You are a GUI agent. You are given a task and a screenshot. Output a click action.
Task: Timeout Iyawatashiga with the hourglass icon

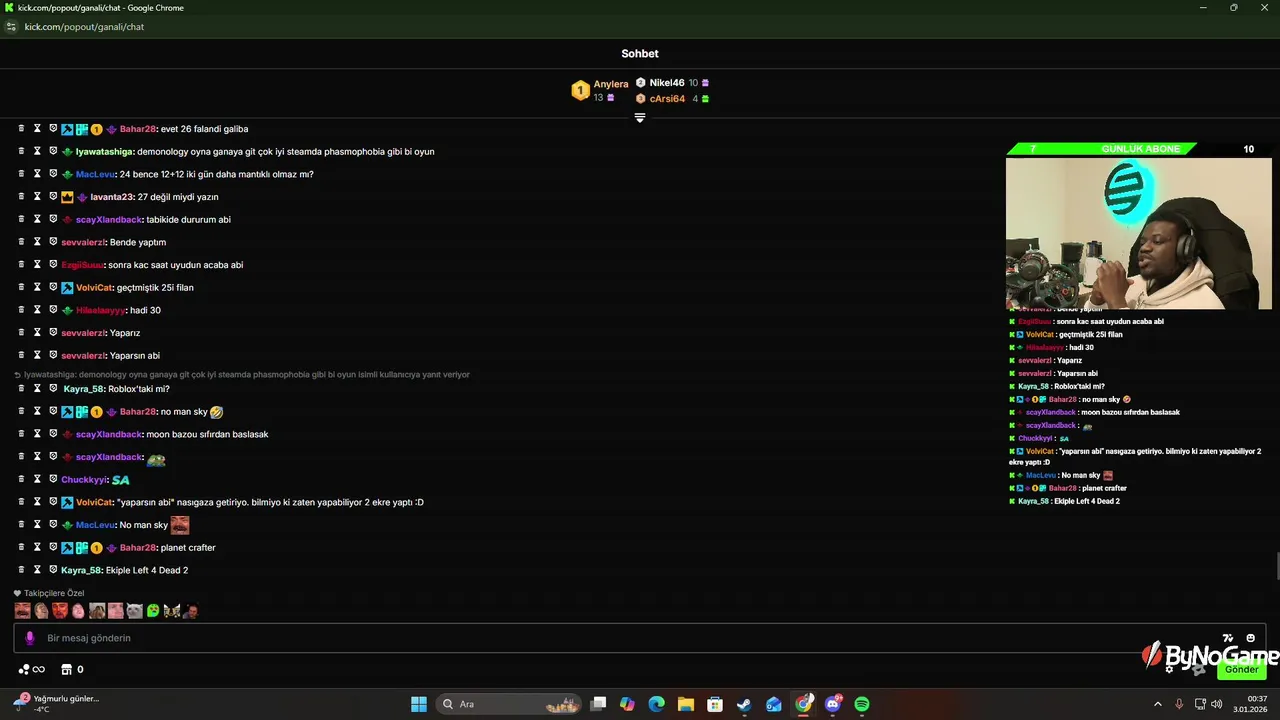point(37,151)
